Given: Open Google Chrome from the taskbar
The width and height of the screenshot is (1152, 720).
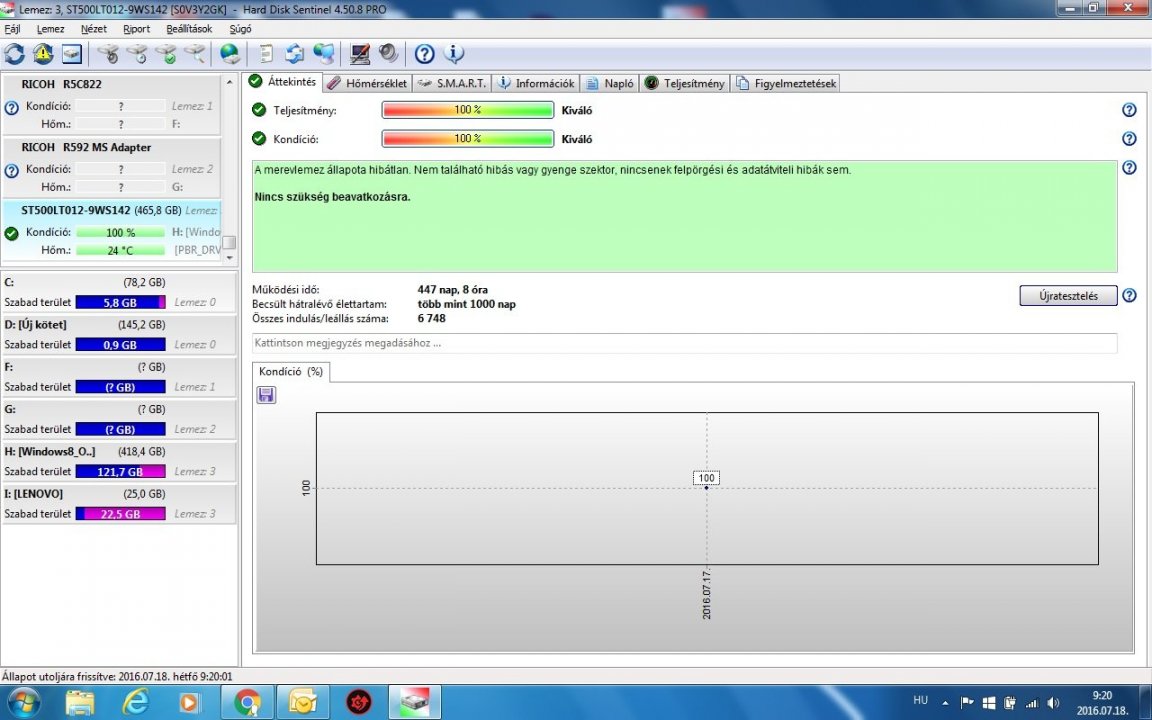Looking at the screenshot, I should click(x=248, y=702).
